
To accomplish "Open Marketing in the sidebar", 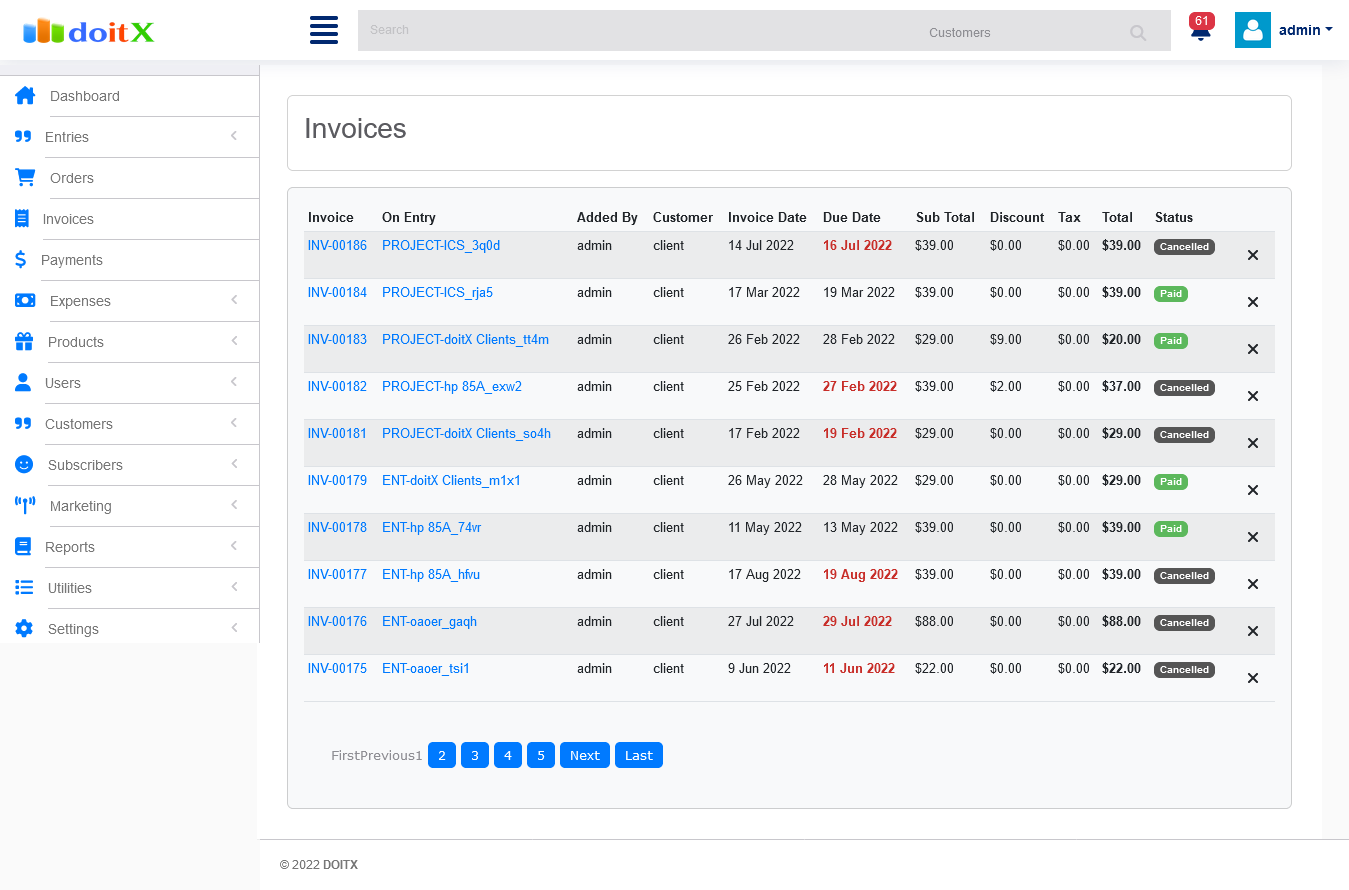I will click(x=81, y=506).
